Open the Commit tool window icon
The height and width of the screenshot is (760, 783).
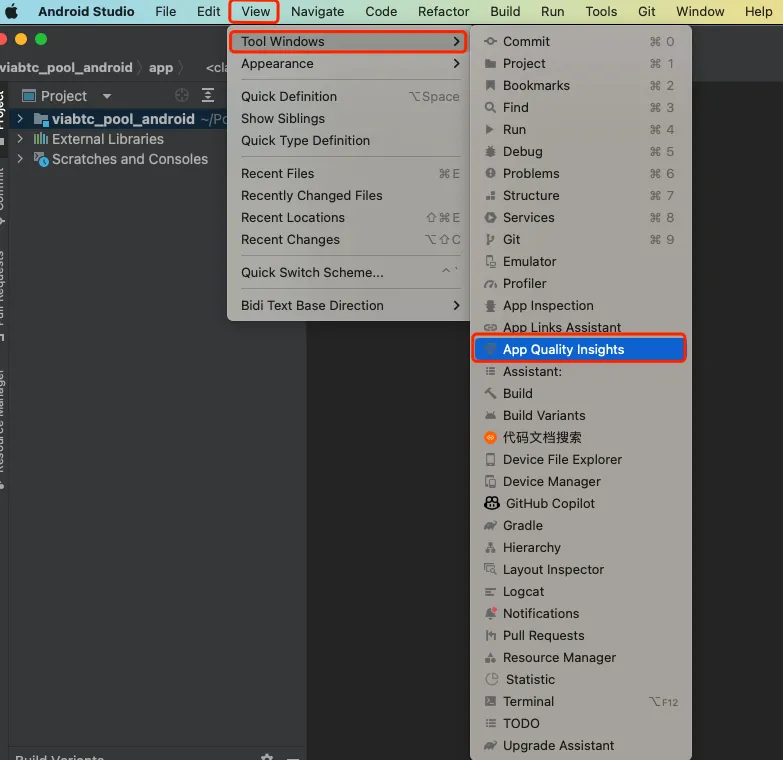[490, 41]
